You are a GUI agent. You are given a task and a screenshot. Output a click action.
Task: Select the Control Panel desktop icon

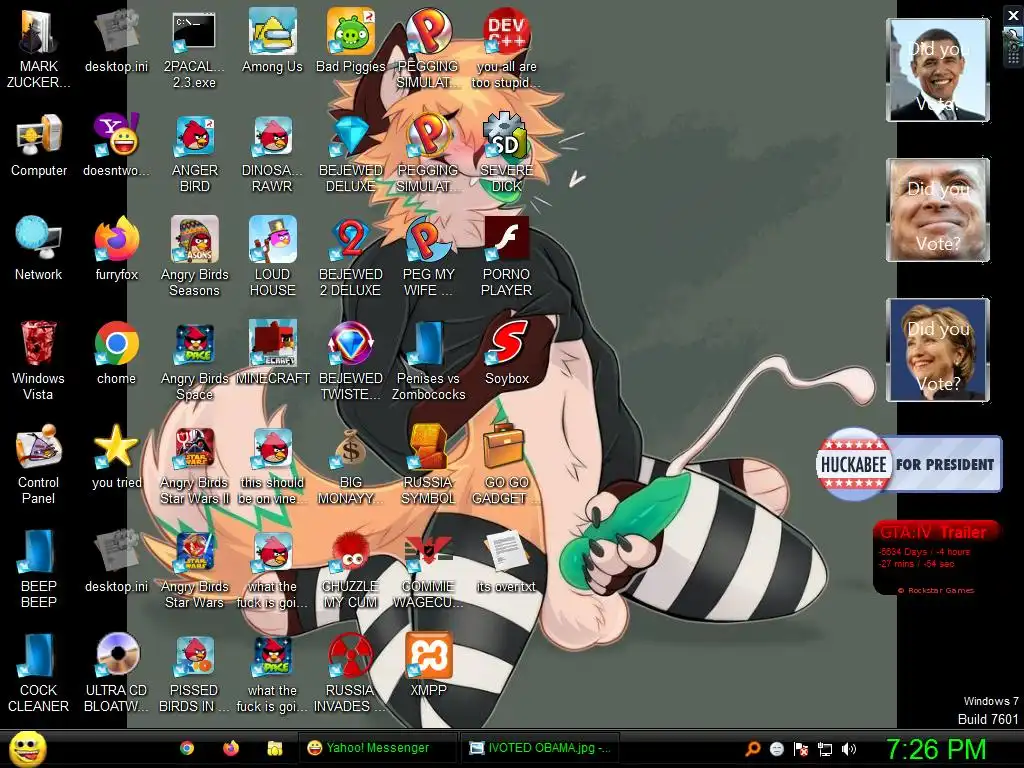tap(39, 464)
